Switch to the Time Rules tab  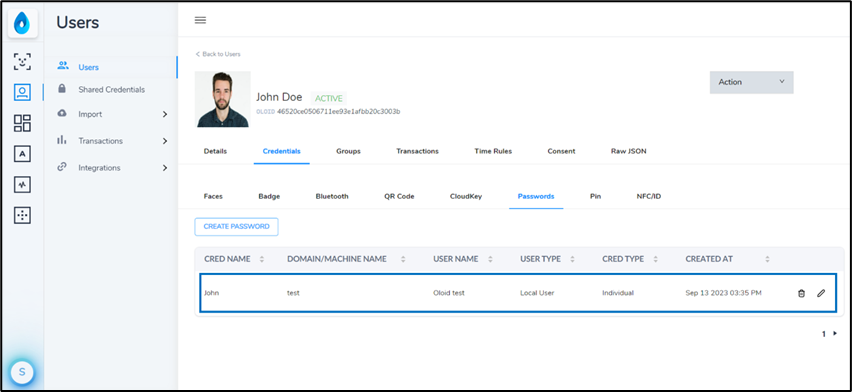[493, 151]
